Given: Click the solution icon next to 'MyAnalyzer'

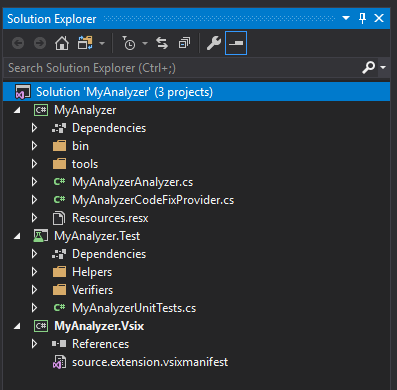Looking at the screenshot, I should tap(23, 92).
